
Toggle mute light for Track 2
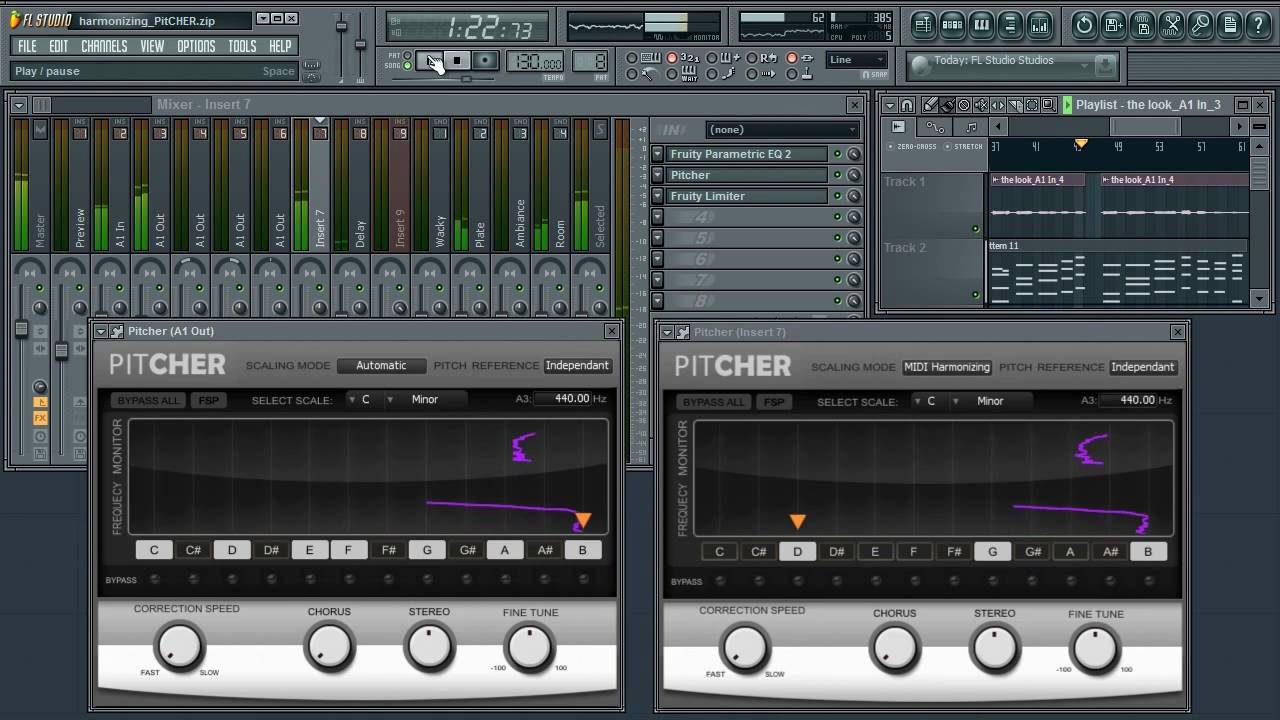click(976, 294)
